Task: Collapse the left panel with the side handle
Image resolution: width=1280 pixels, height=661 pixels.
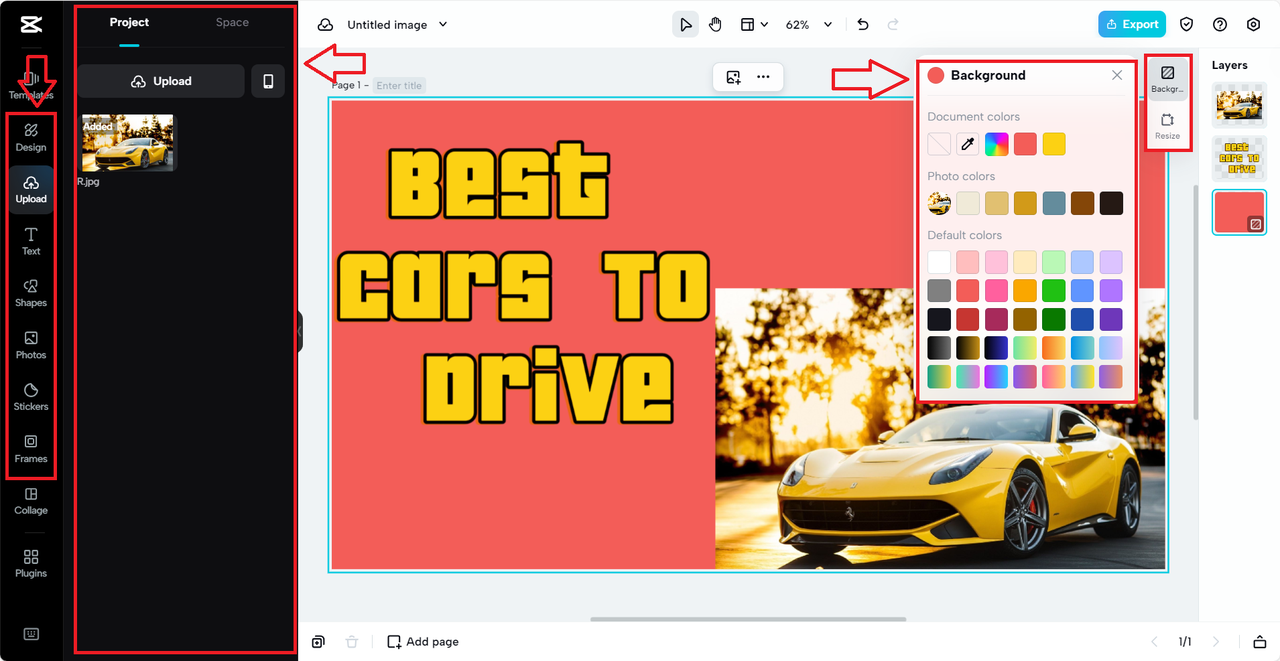Action: point(299,331)
